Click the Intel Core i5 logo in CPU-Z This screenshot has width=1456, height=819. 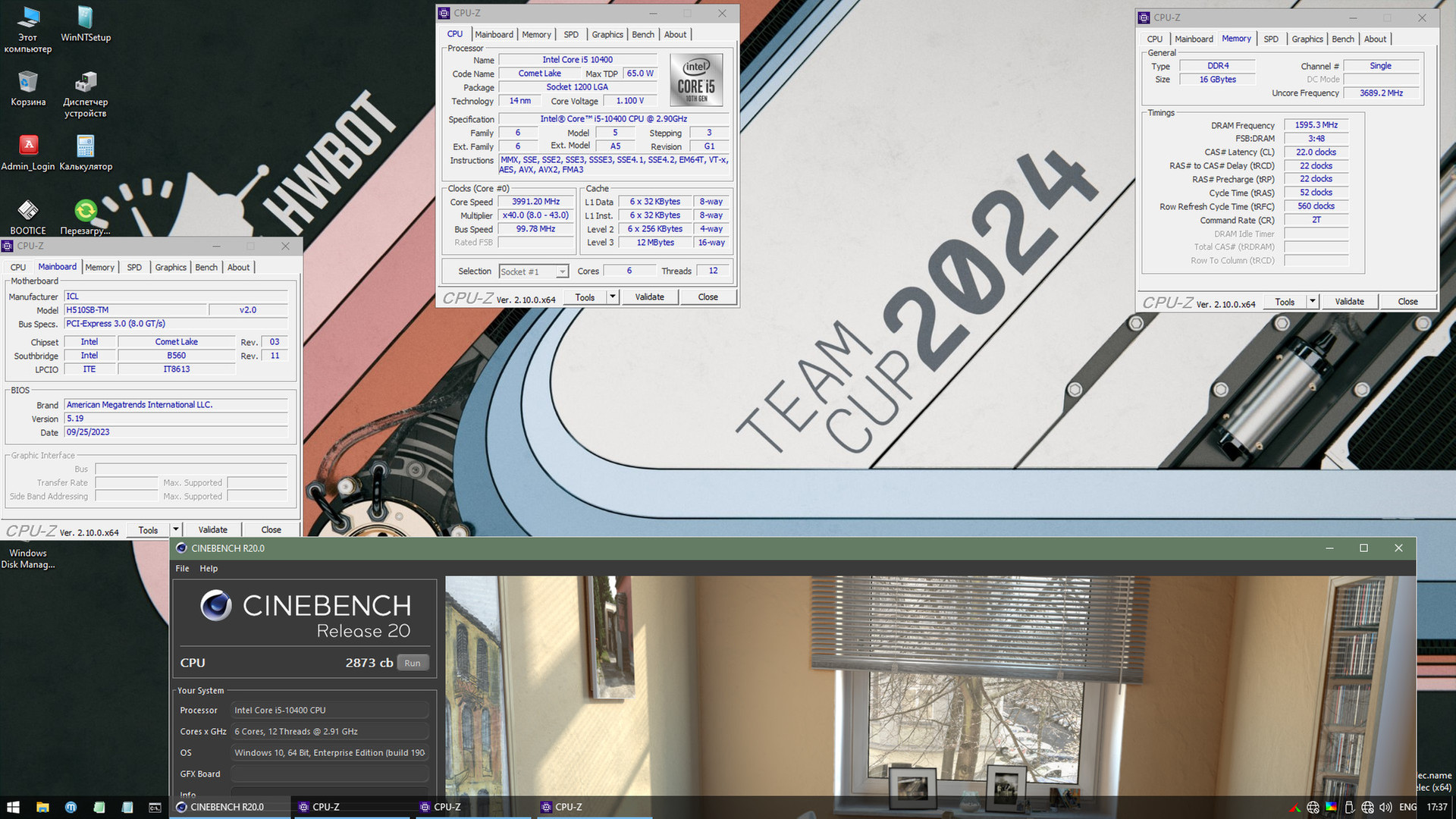pyautogui.click(x=696, y=80)
